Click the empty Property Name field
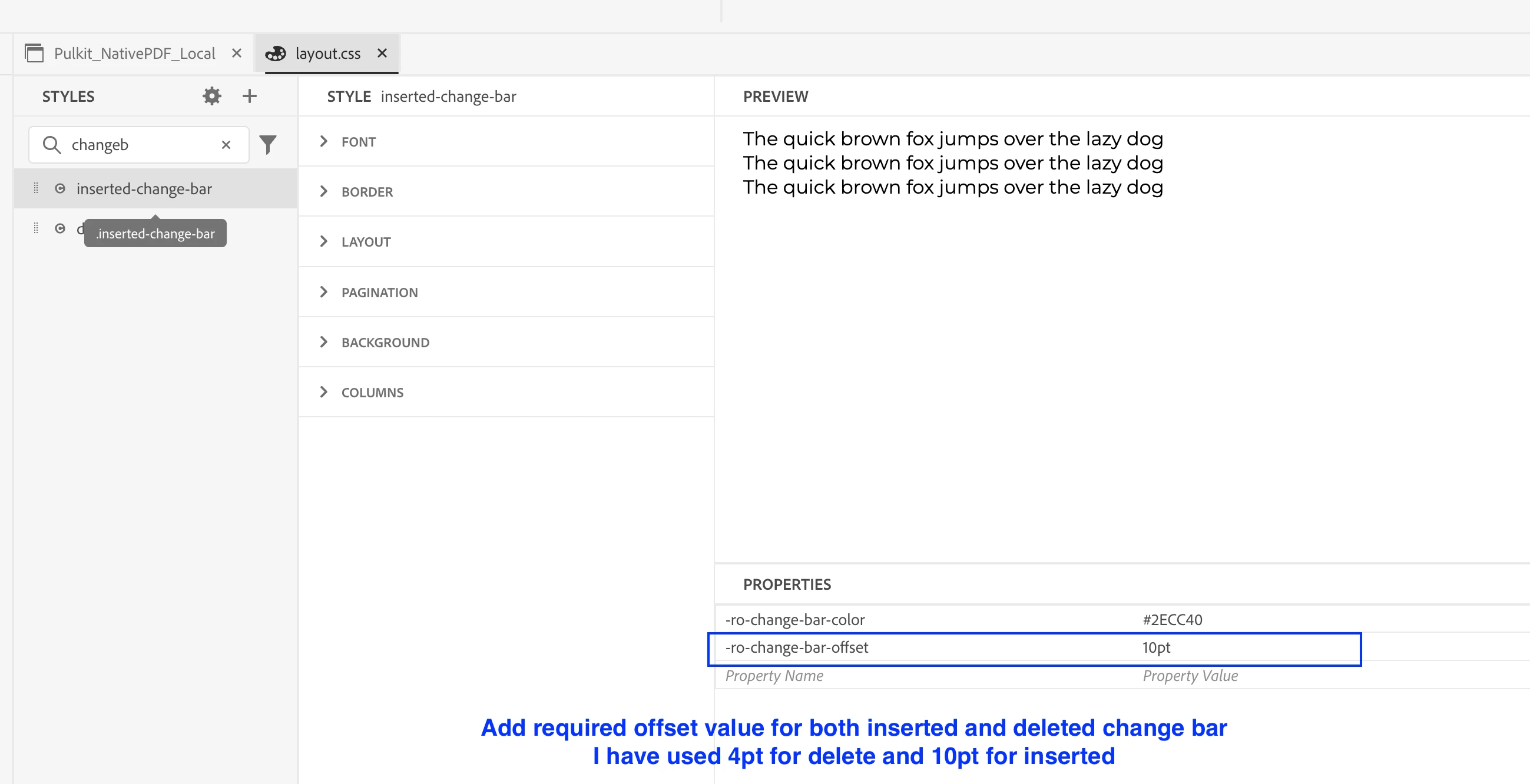This screenshot has width=1530, height=784. [774, 675]
